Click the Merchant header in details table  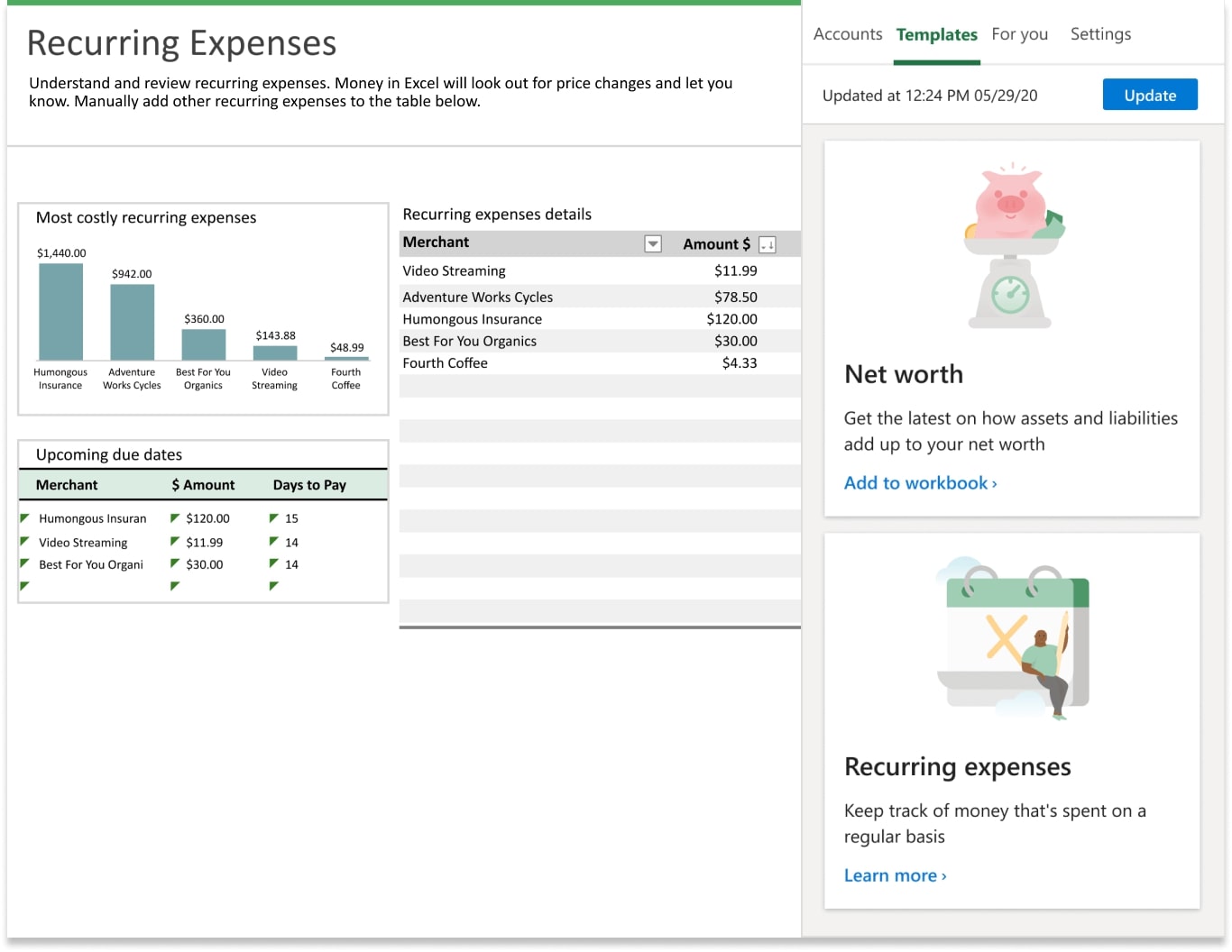tap(436, 242)
